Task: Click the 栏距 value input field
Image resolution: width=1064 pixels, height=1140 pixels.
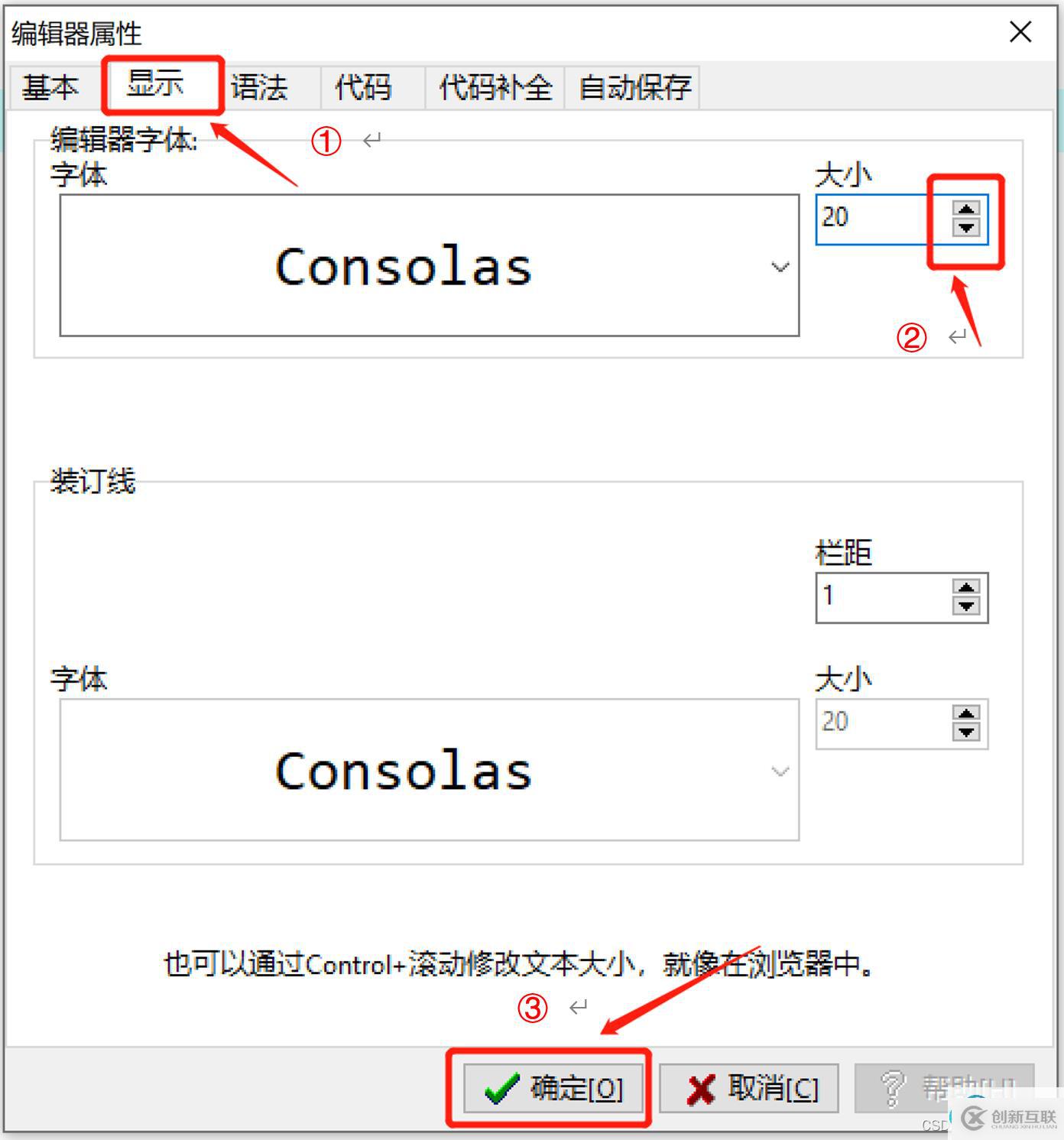Action: click(x=883, y=597)
